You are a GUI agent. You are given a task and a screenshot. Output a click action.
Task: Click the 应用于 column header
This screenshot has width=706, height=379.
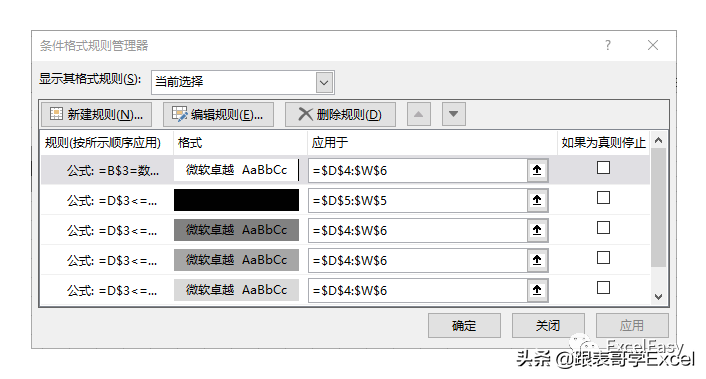[432, 143]
